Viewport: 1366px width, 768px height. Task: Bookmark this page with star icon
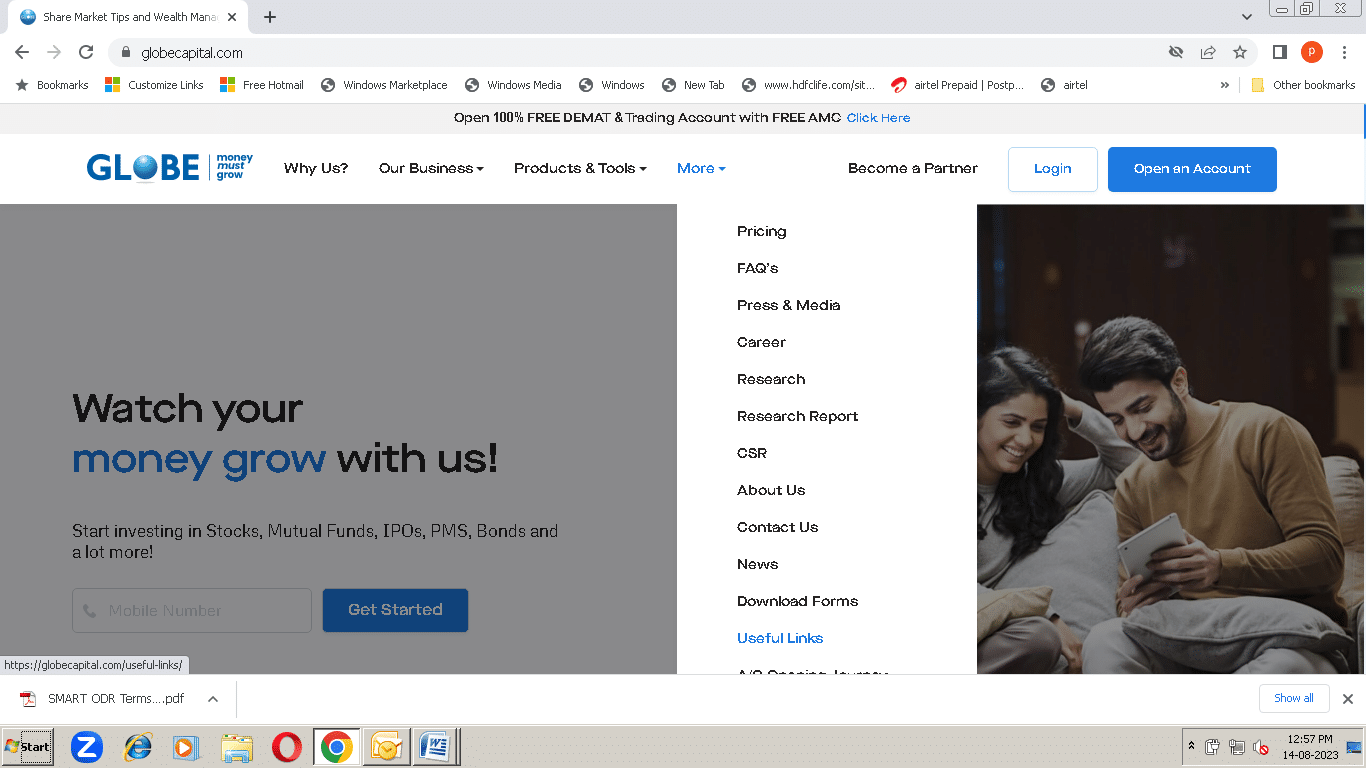tap(1240, 52)
